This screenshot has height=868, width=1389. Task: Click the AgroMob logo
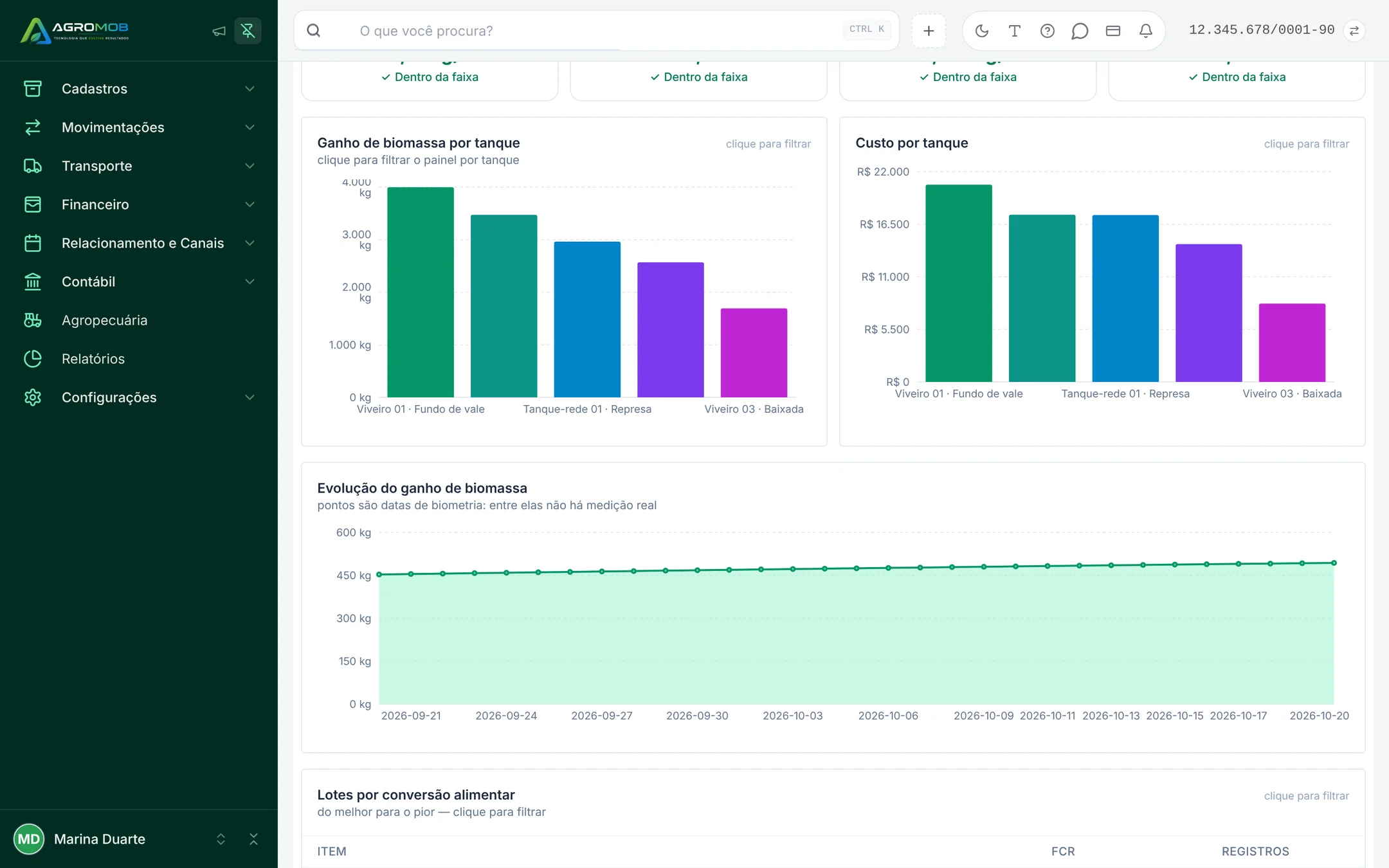point(75,30)
